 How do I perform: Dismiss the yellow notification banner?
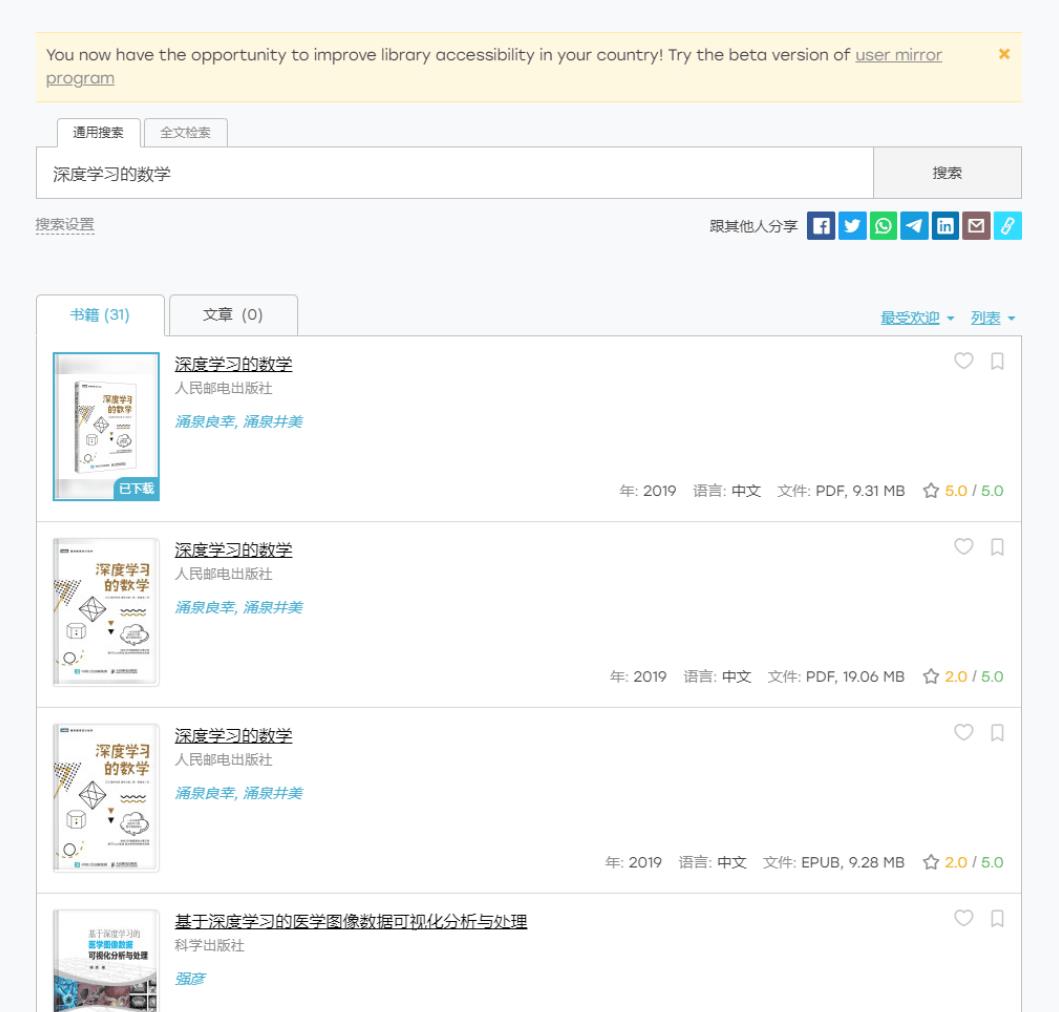[x=1004, y=54]
